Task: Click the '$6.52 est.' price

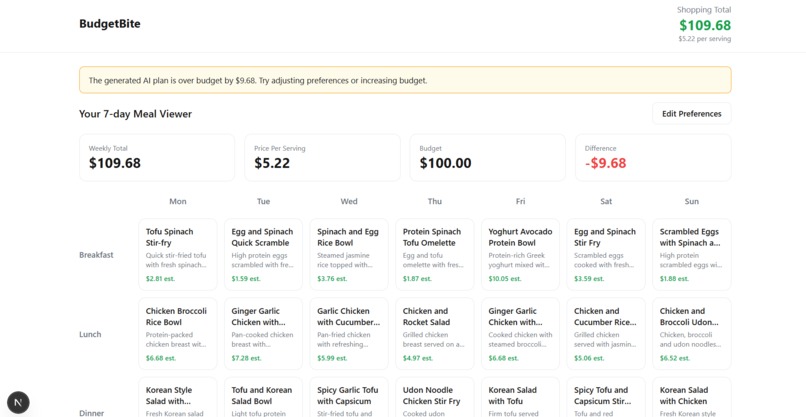Action: 674,358
